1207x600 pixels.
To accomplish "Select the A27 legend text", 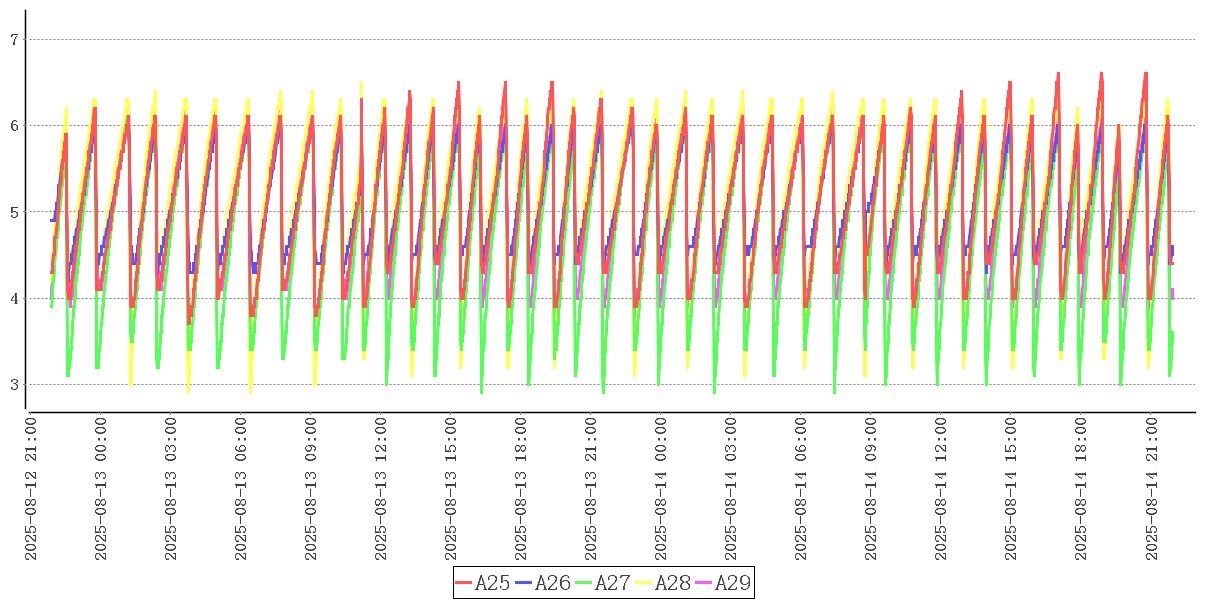I will pos(612,583).
